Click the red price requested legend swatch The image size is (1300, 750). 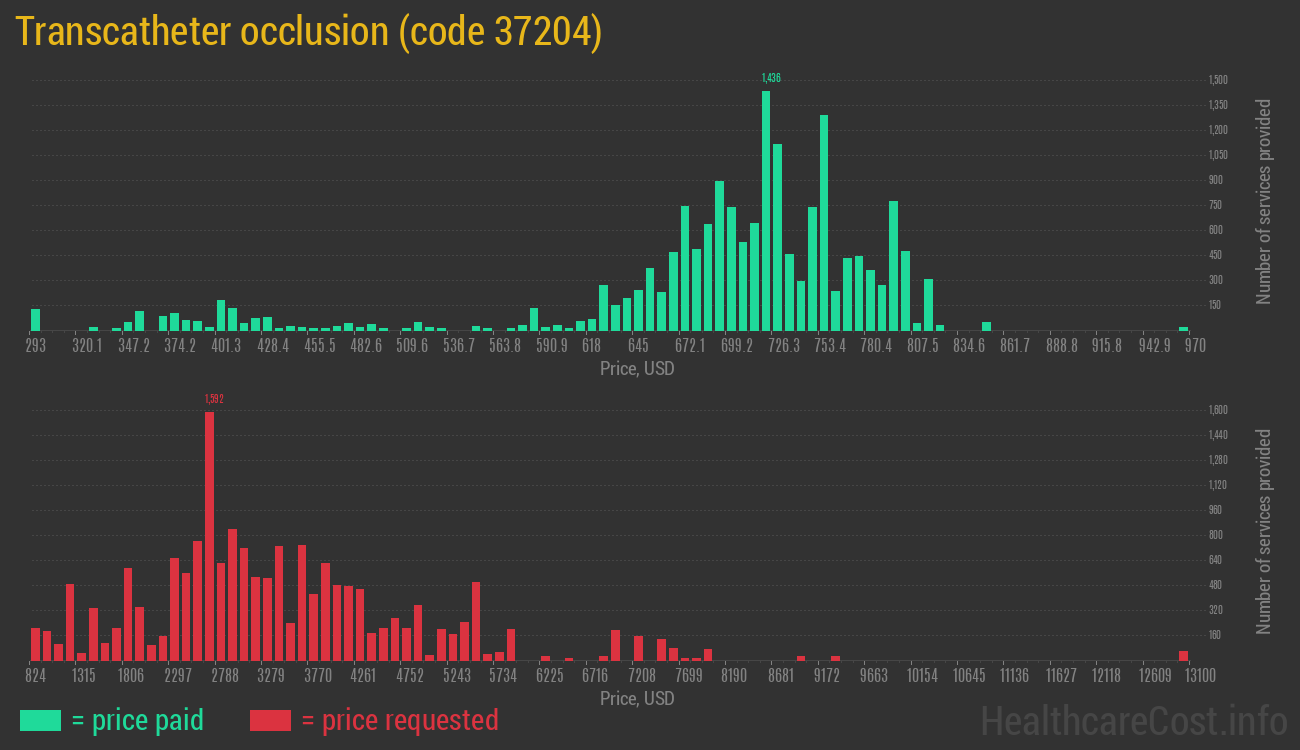coord(270,720)
